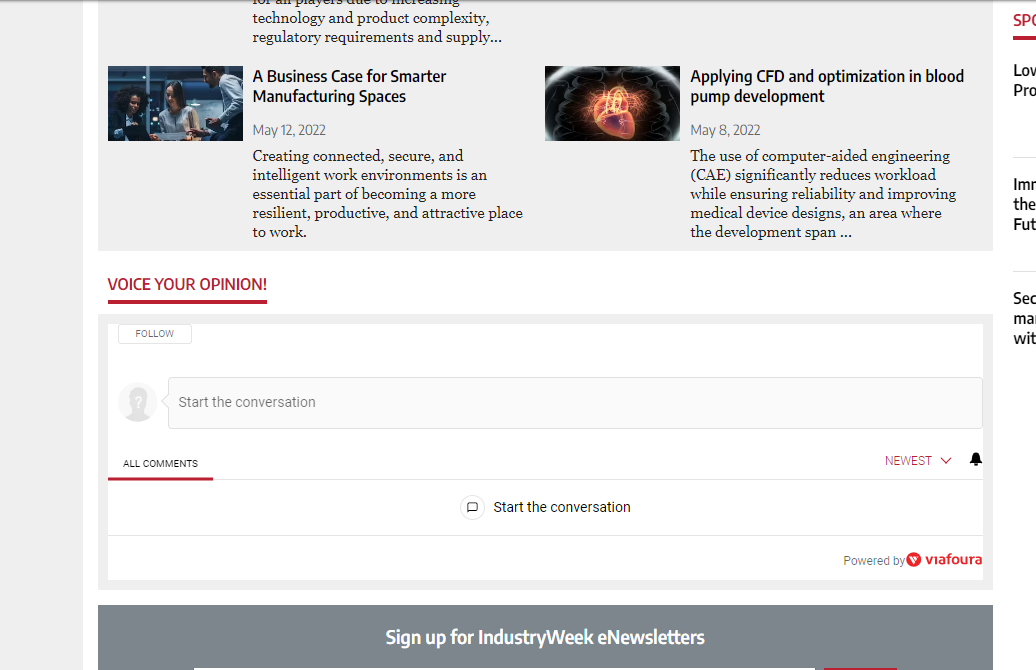1036x670 pixels.
Task: Open 'Applying CFD and optimization in blood pump' article
Action: [x=826, y=86]
